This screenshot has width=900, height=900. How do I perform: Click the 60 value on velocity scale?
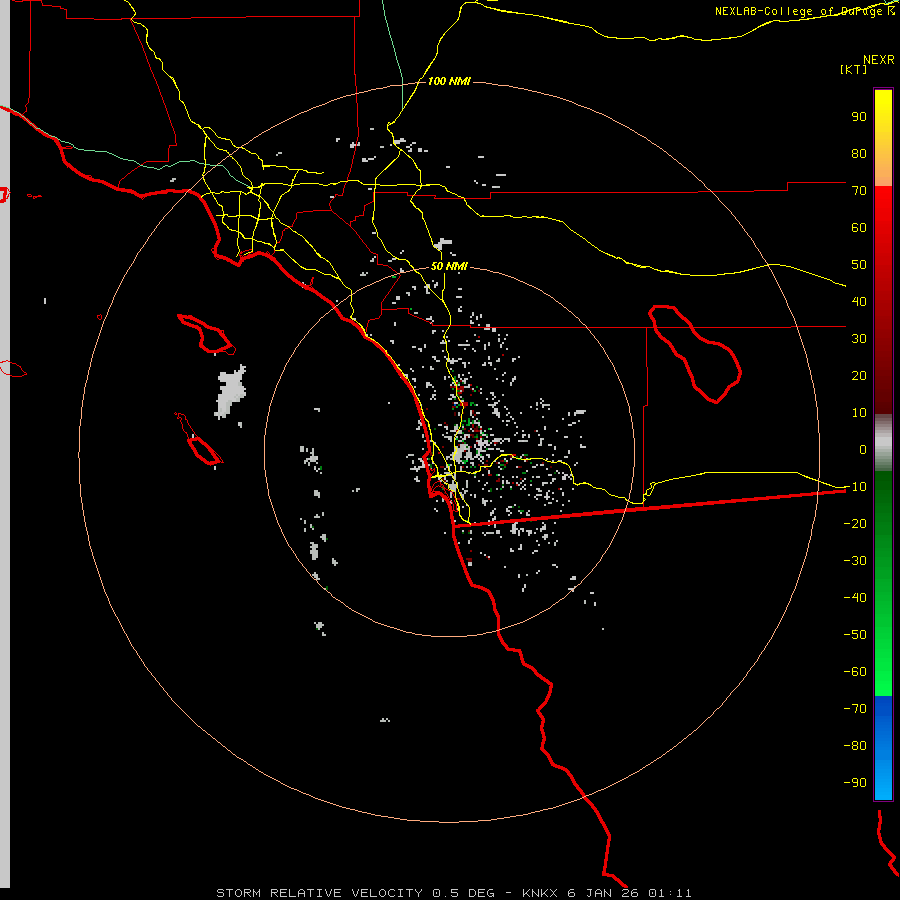(x=859, y=227)
